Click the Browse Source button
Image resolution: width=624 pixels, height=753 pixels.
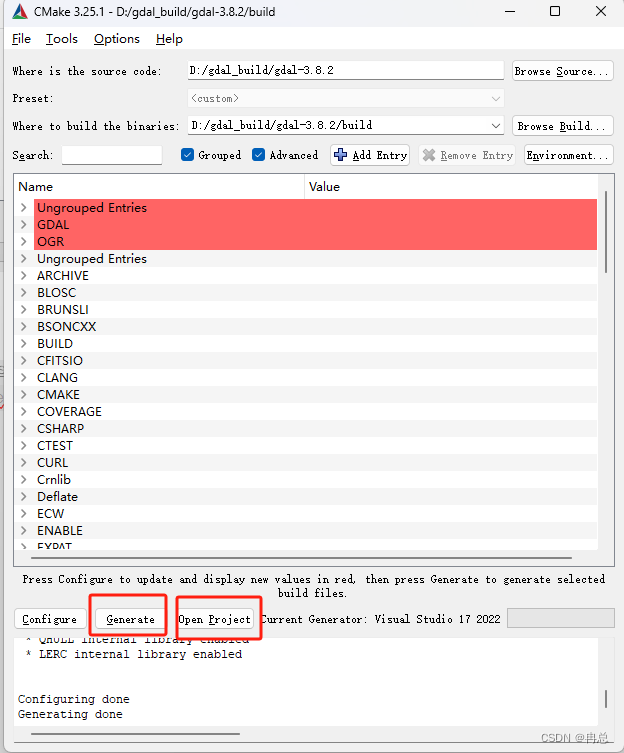(563, 71)
